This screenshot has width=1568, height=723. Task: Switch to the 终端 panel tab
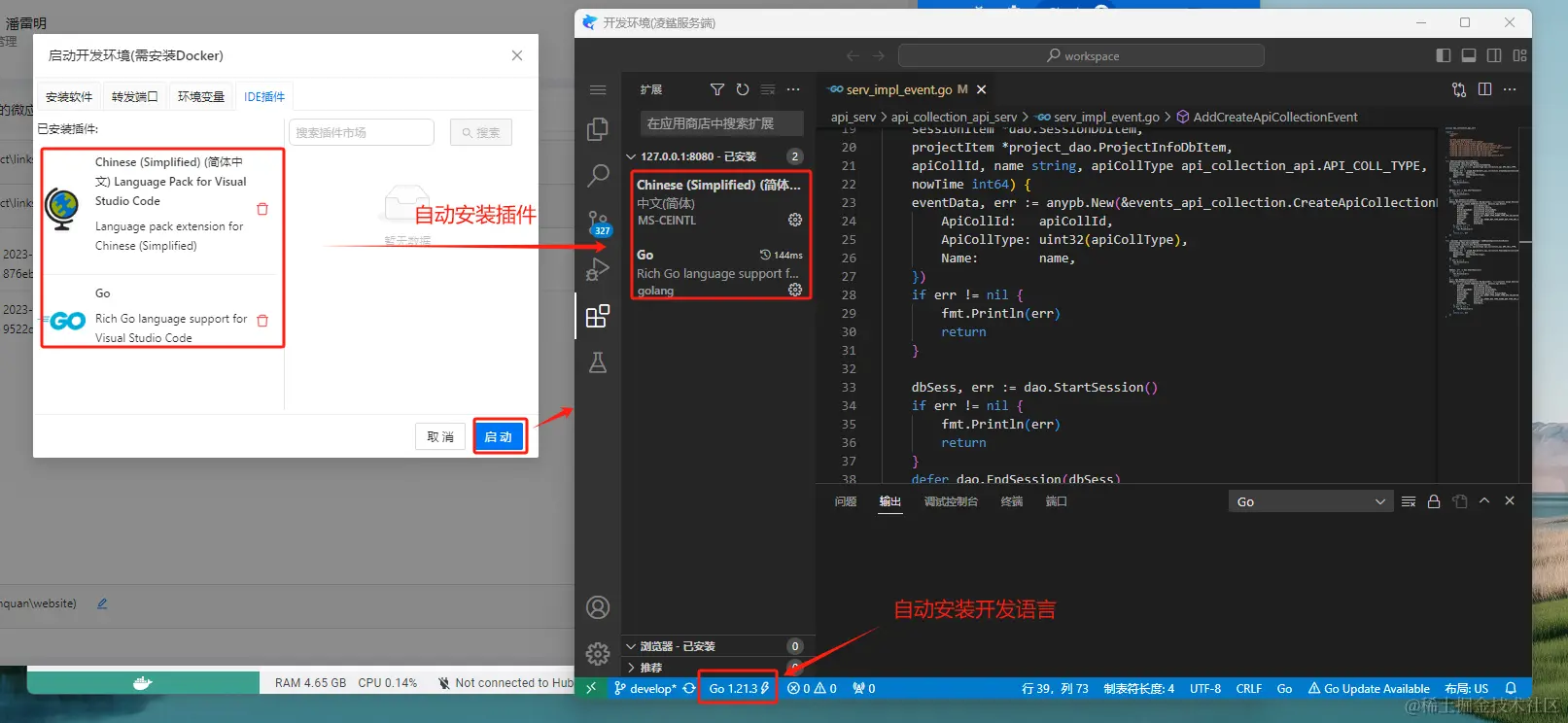[x=1012, y=501]
